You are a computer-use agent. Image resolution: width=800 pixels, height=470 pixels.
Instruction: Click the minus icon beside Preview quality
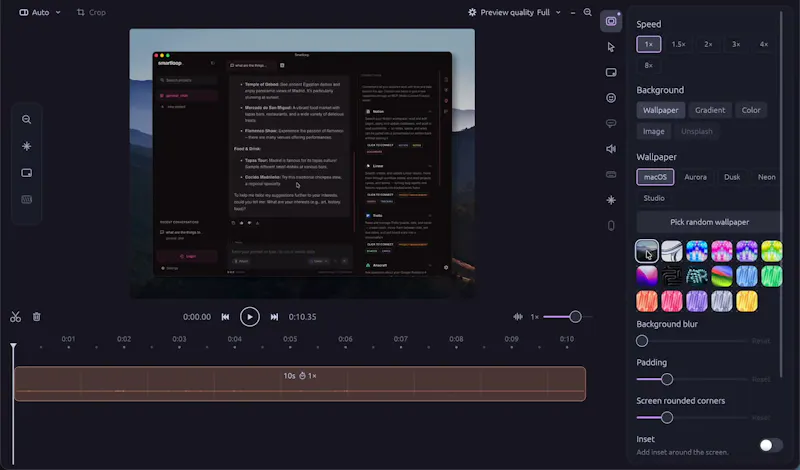coord(572,13)
